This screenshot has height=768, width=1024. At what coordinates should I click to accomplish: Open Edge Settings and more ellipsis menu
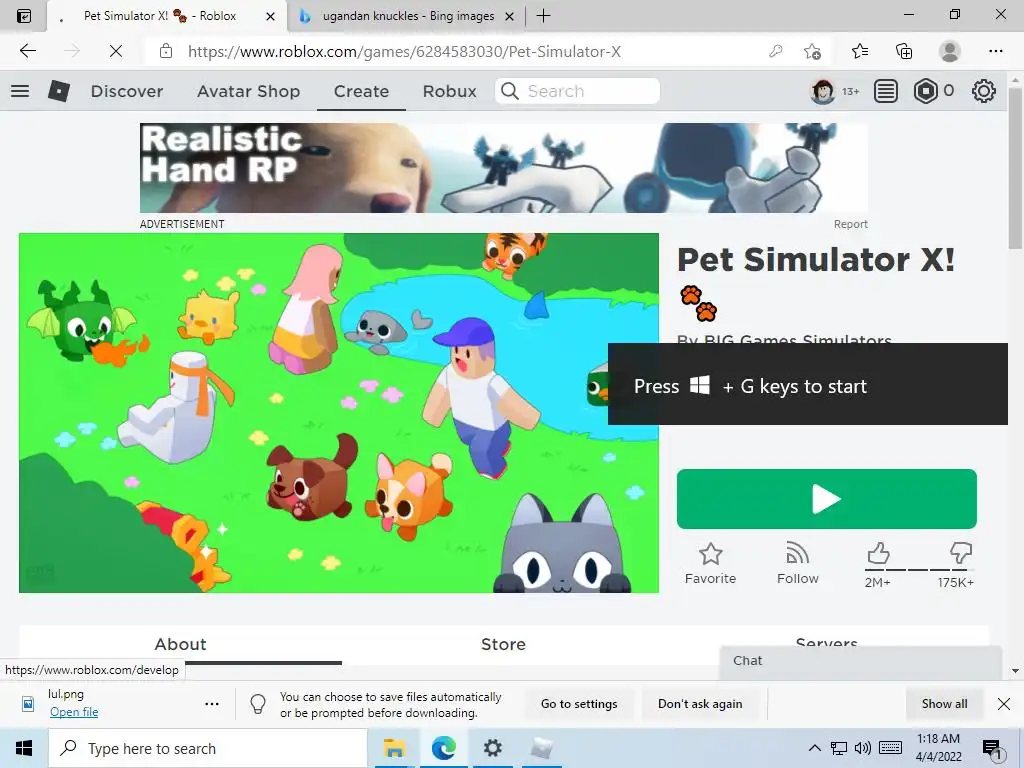[x=995, y=51]
